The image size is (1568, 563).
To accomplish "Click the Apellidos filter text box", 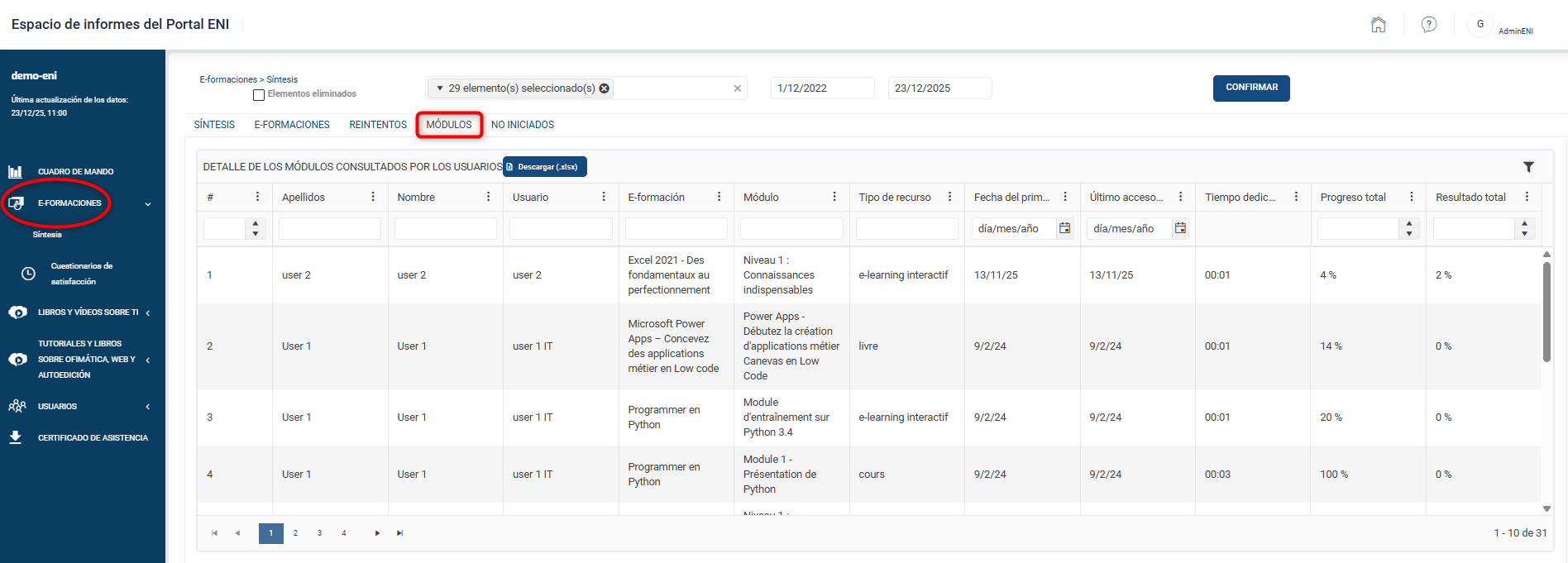I will 330,228.
